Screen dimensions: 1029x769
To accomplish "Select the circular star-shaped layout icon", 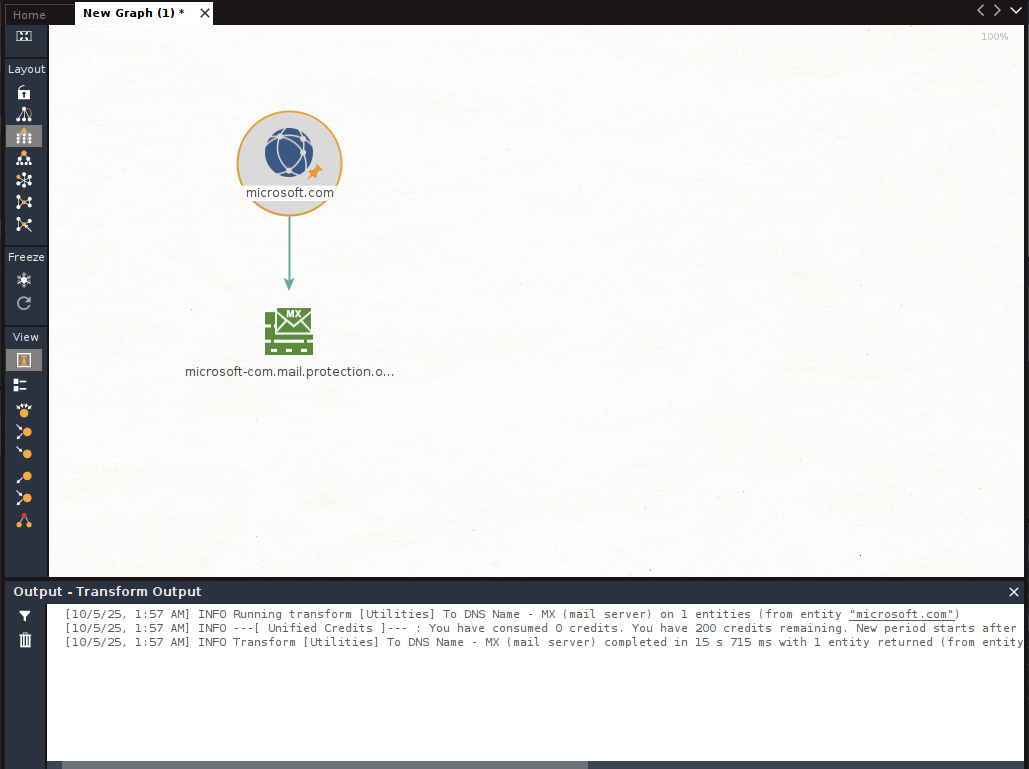I will [24, 180].
